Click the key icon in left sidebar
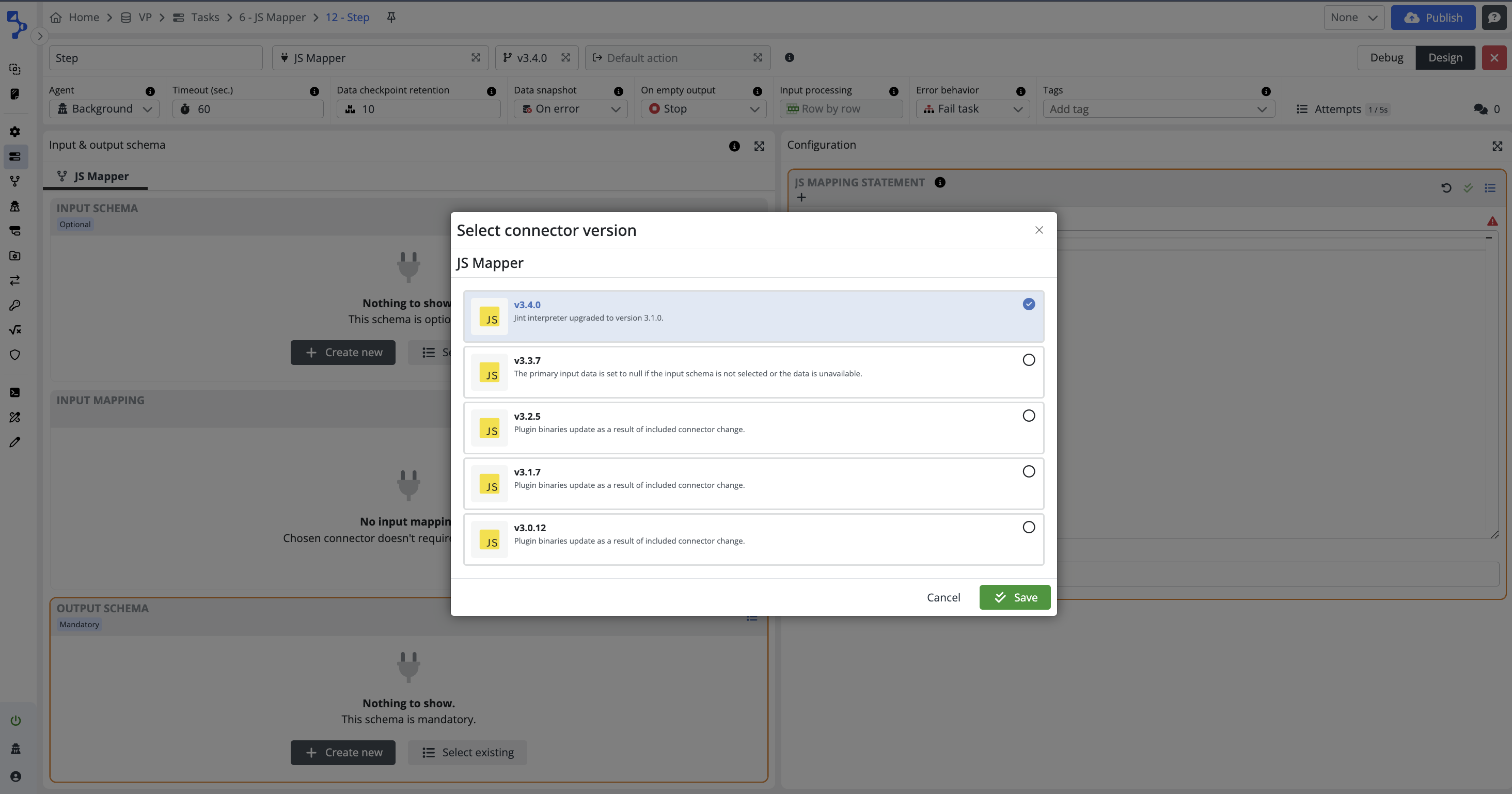This screenshot has width=1512, height=794. pos(15,305)
